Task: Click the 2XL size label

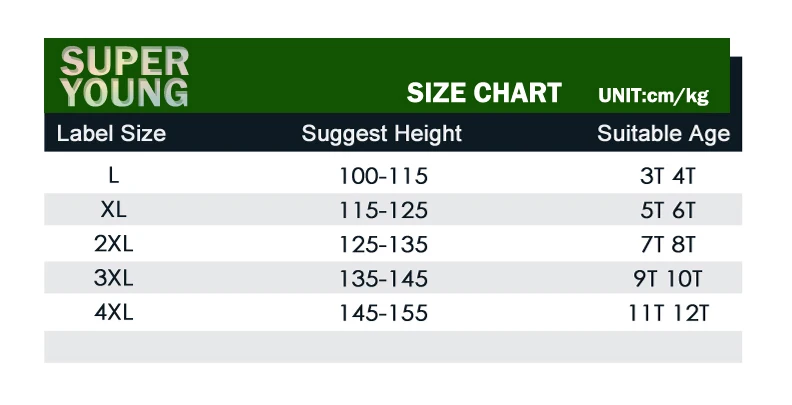Action: tap(114, 244)
